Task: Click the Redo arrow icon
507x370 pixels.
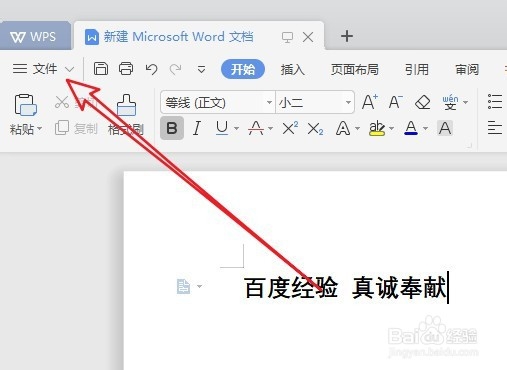Action: tap(175, 69)
